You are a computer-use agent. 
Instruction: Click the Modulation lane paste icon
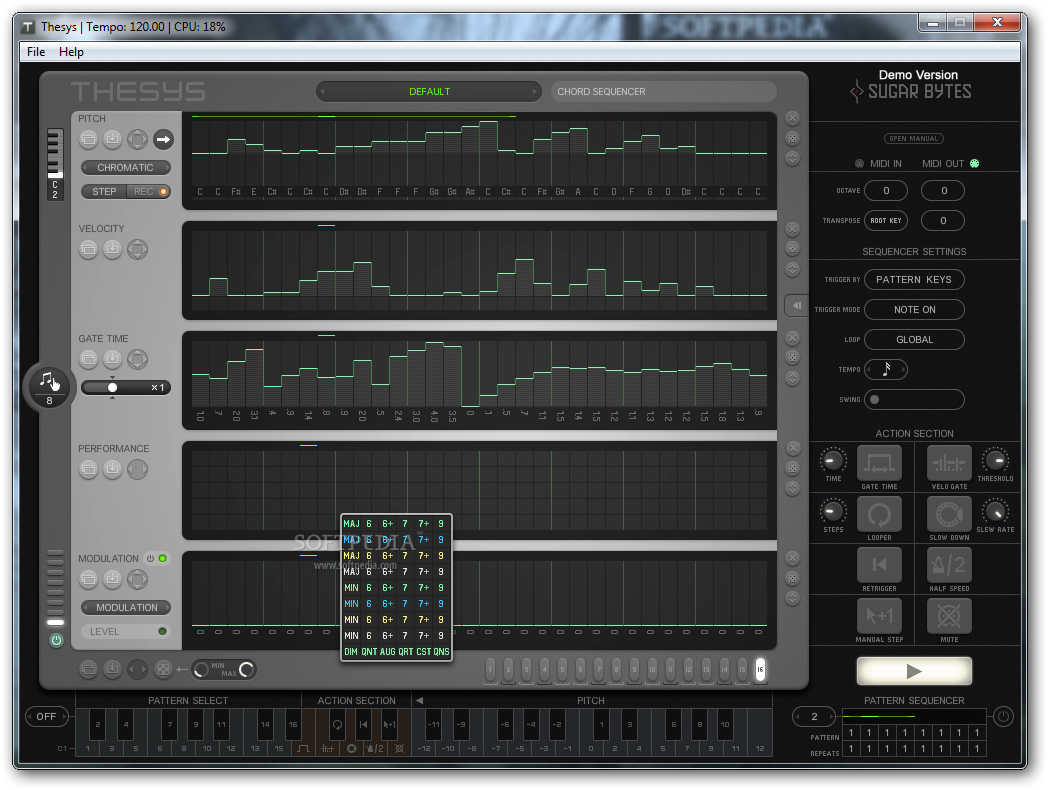(112, 579)
